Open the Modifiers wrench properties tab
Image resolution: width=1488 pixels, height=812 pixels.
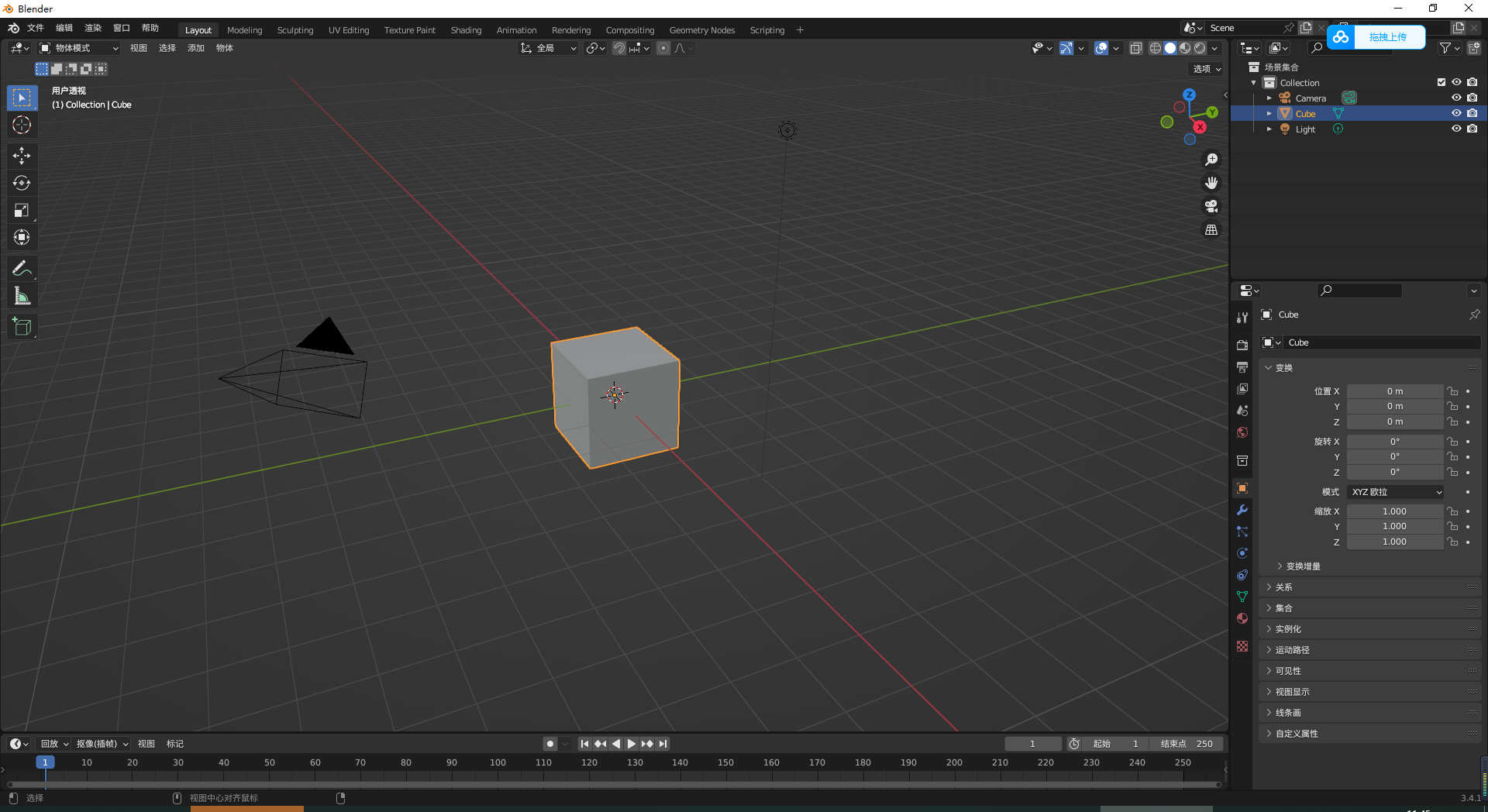coord(1242,510)
